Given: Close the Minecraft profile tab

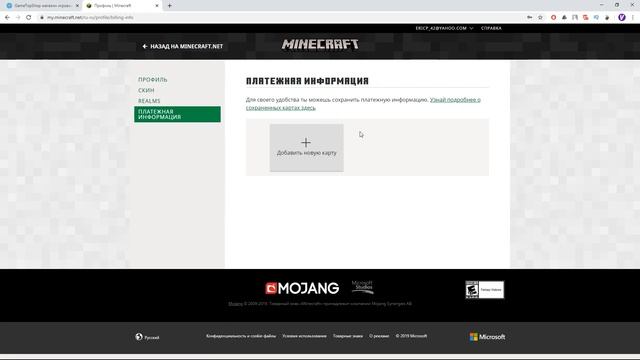Looking at the screenshot, I should click(157, 6).
